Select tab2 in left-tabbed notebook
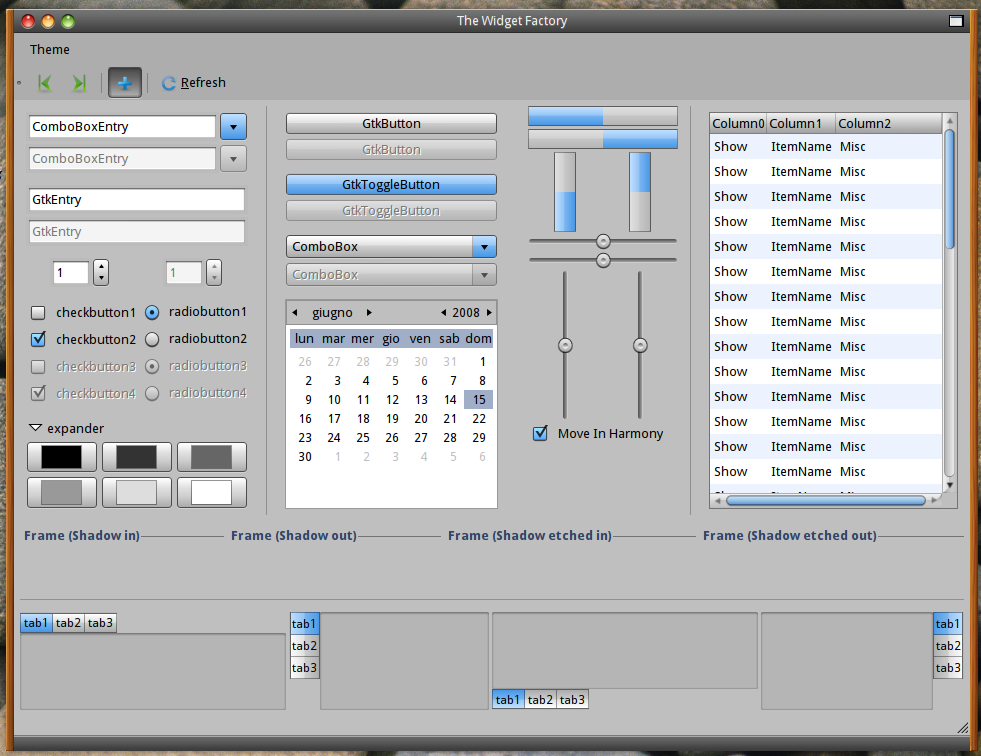Viewport: 981px width, 756px height. pos(305,646)
